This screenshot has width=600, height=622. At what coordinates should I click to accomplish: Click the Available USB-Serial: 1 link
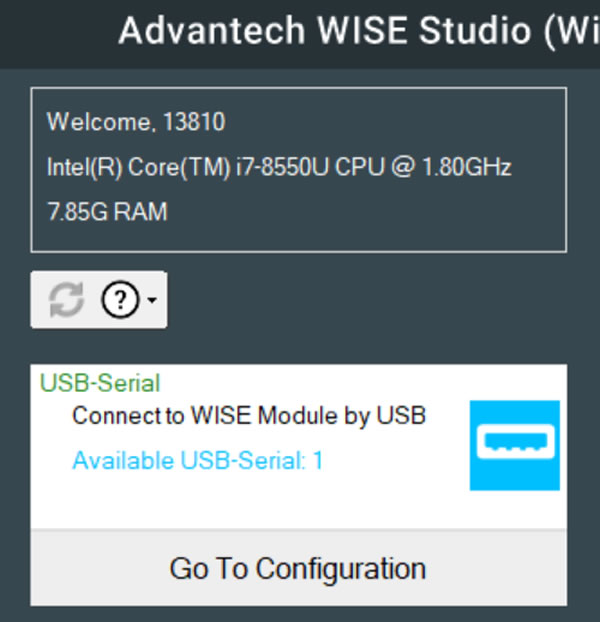click(197, 461)
